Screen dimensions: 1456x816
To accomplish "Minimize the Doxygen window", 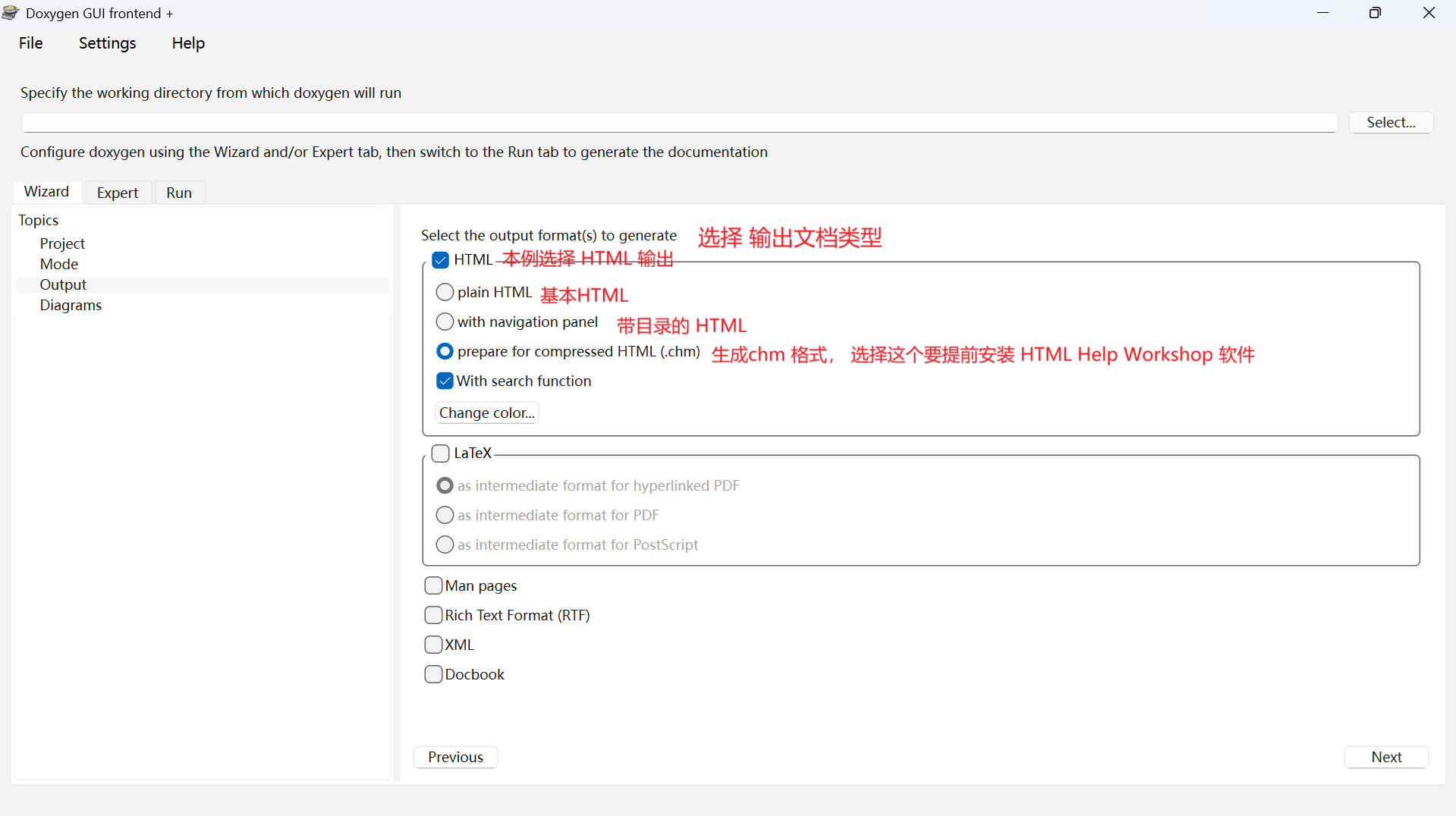I will pos(1323,13).
